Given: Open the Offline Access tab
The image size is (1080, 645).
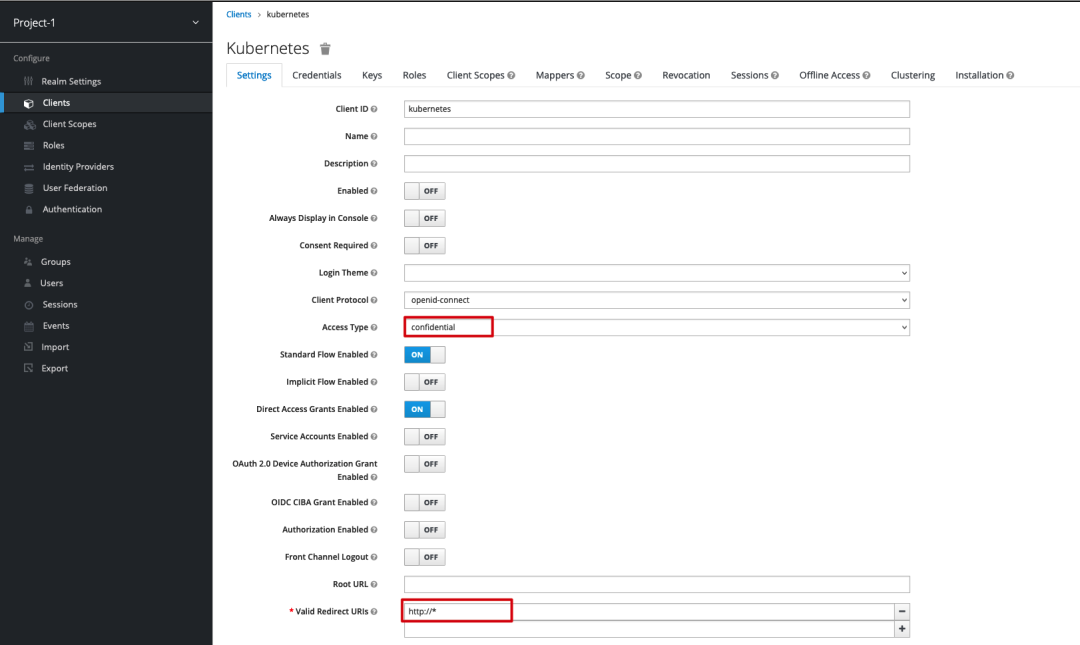Looking at the screenshot, I should tap(834, 75).
